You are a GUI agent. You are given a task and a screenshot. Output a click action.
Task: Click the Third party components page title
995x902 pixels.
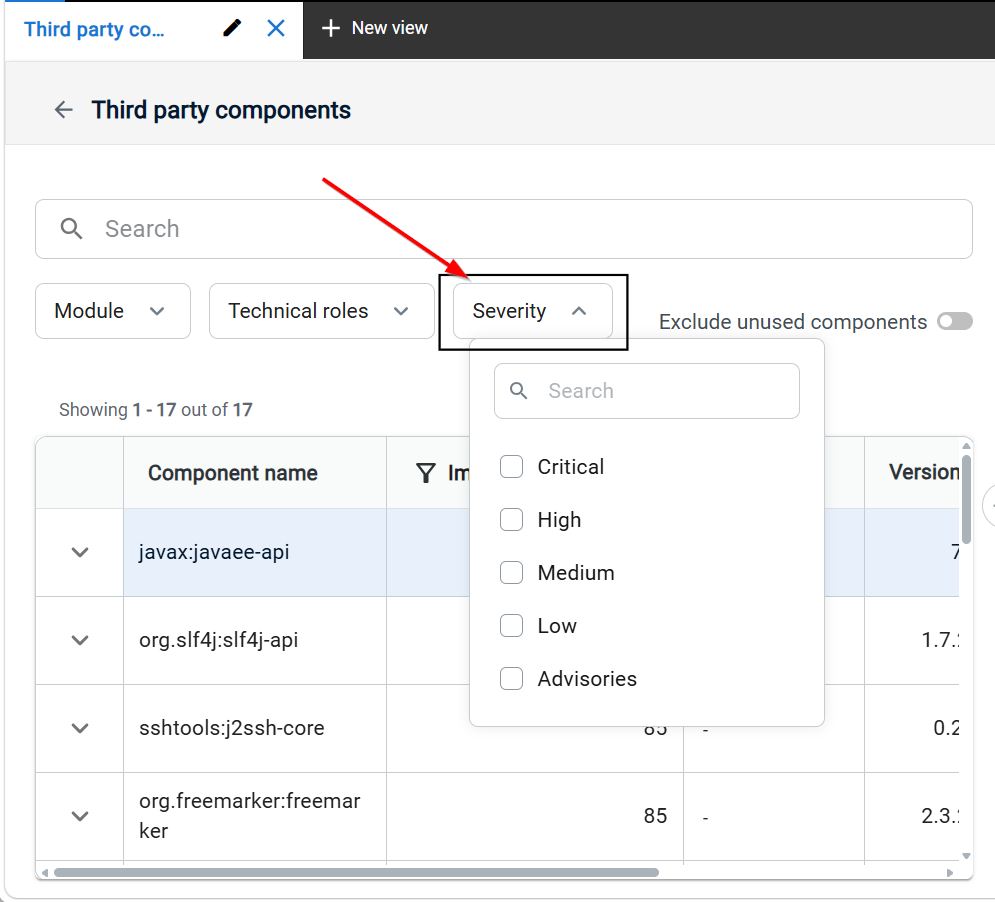(x=221, y=110)
